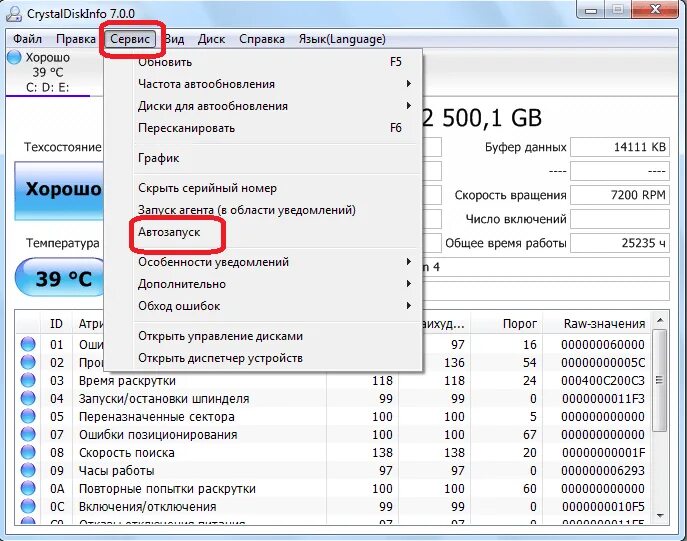Click status icon for attribute 01
This screenshot has height=541, width=687.
tap(28, 344)
